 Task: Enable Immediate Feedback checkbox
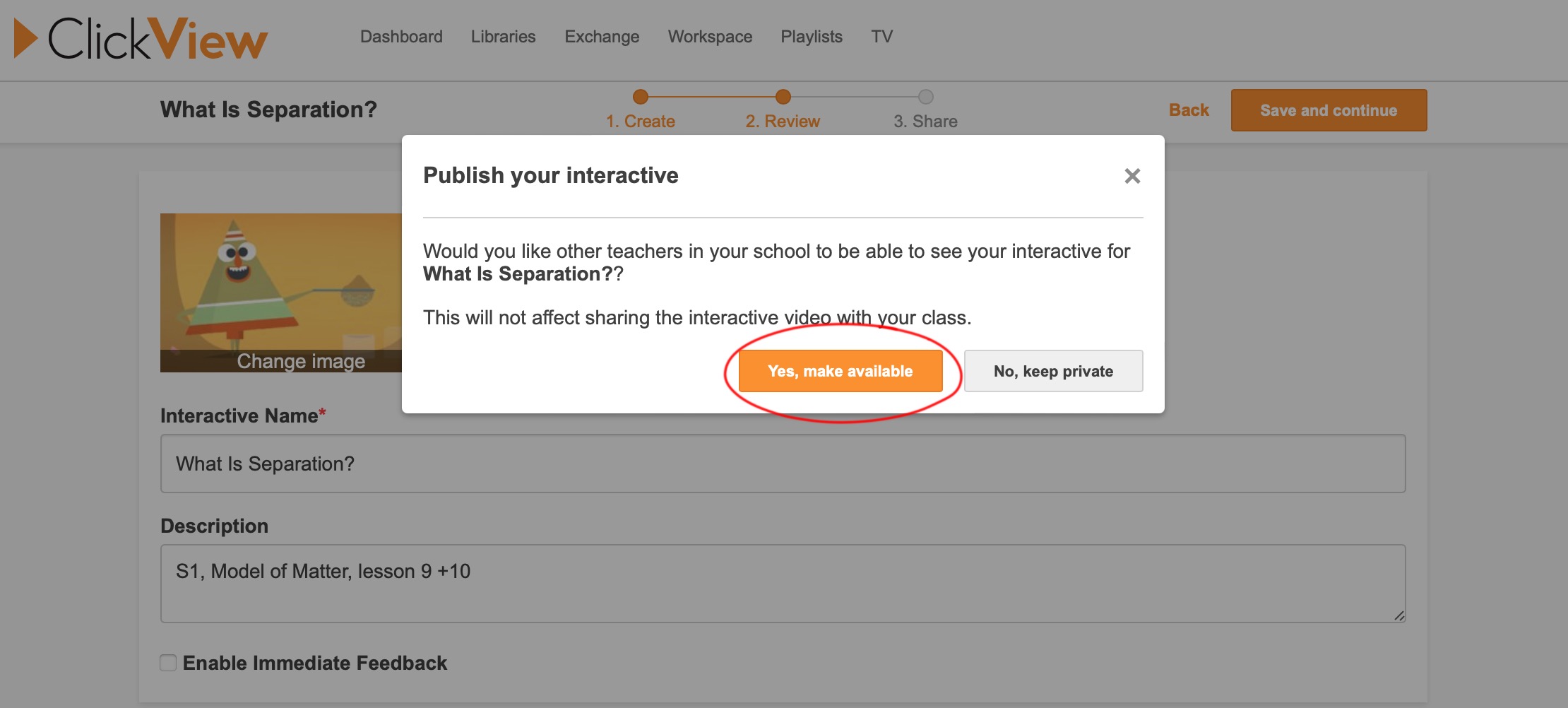[168, 663]
